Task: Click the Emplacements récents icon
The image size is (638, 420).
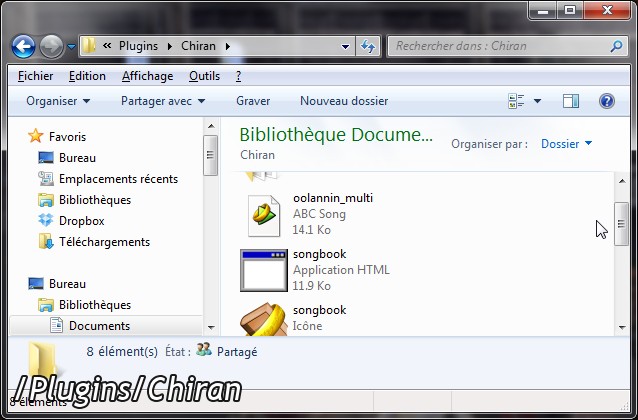Action: 46,179
